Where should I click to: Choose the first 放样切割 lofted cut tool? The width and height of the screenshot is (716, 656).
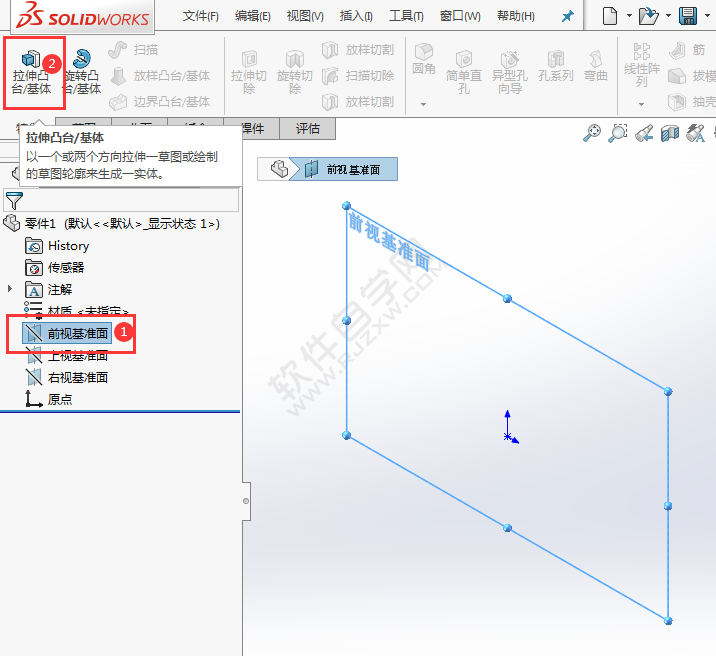(358, 50)
